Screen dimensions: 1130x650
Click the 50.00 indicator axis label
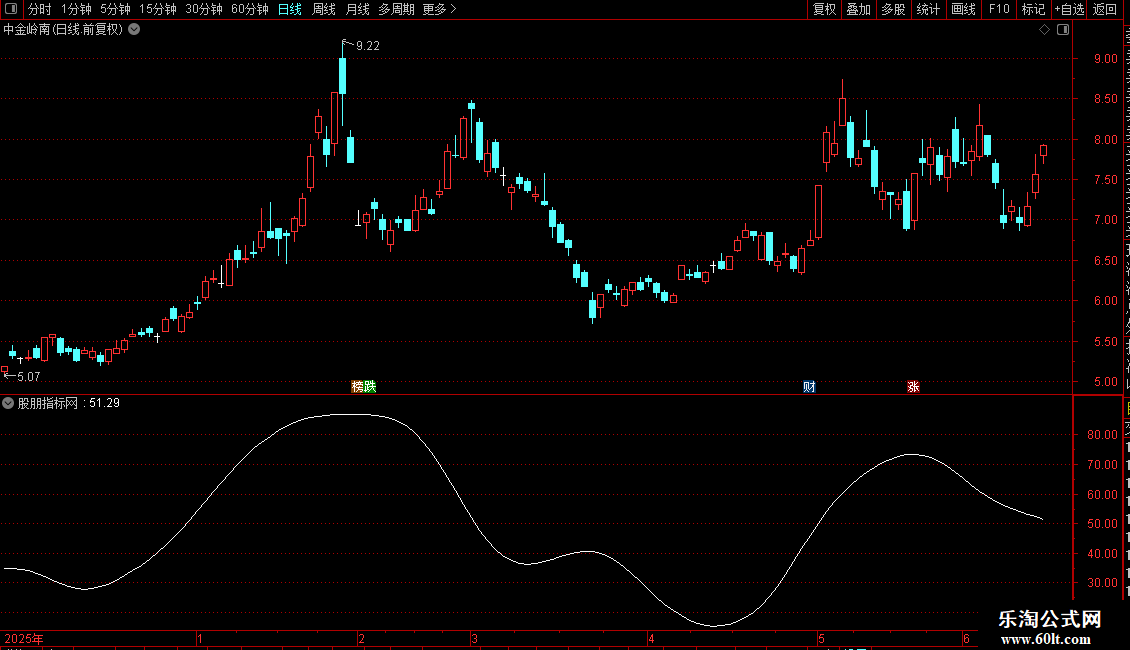(x=1103, y=524)
